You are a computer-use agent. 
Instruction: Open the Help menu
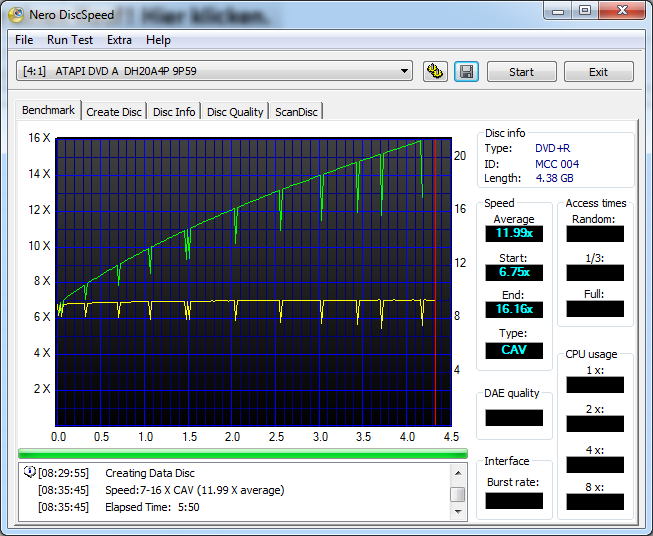[x=158, y=40]
